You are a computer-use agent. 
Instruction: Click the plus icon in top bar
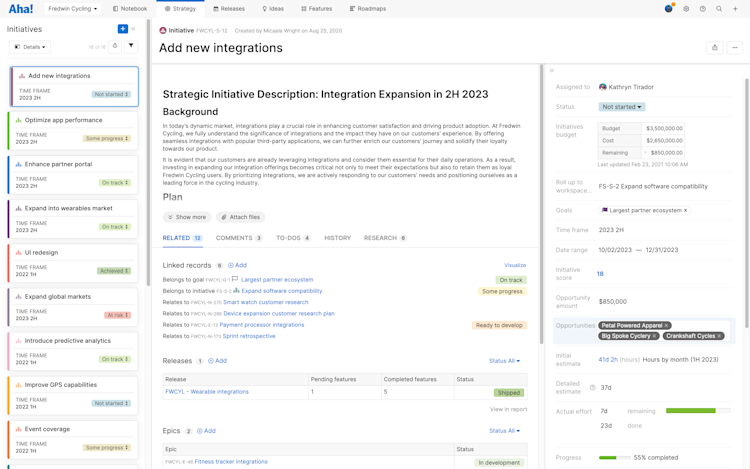pyautogui.click(x=735, y=9)
